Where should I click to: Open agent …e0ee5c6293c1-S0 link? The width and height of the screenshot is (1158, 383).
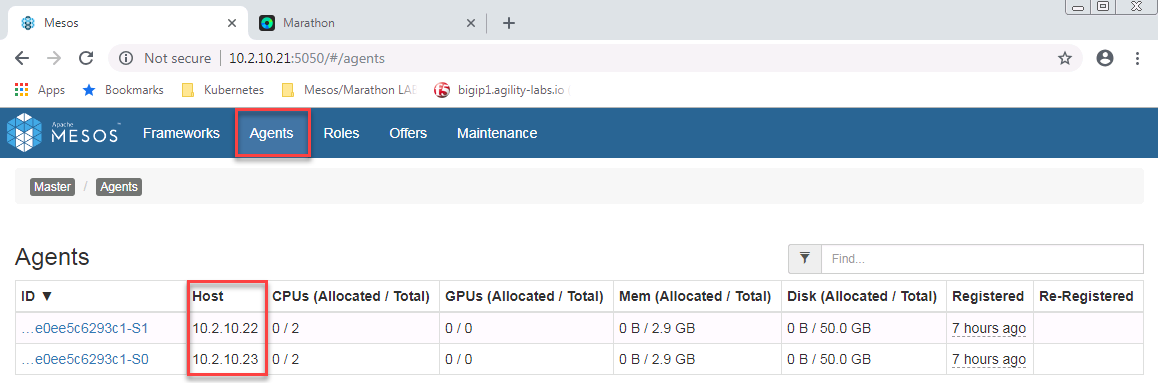click(x=84, y=359)
